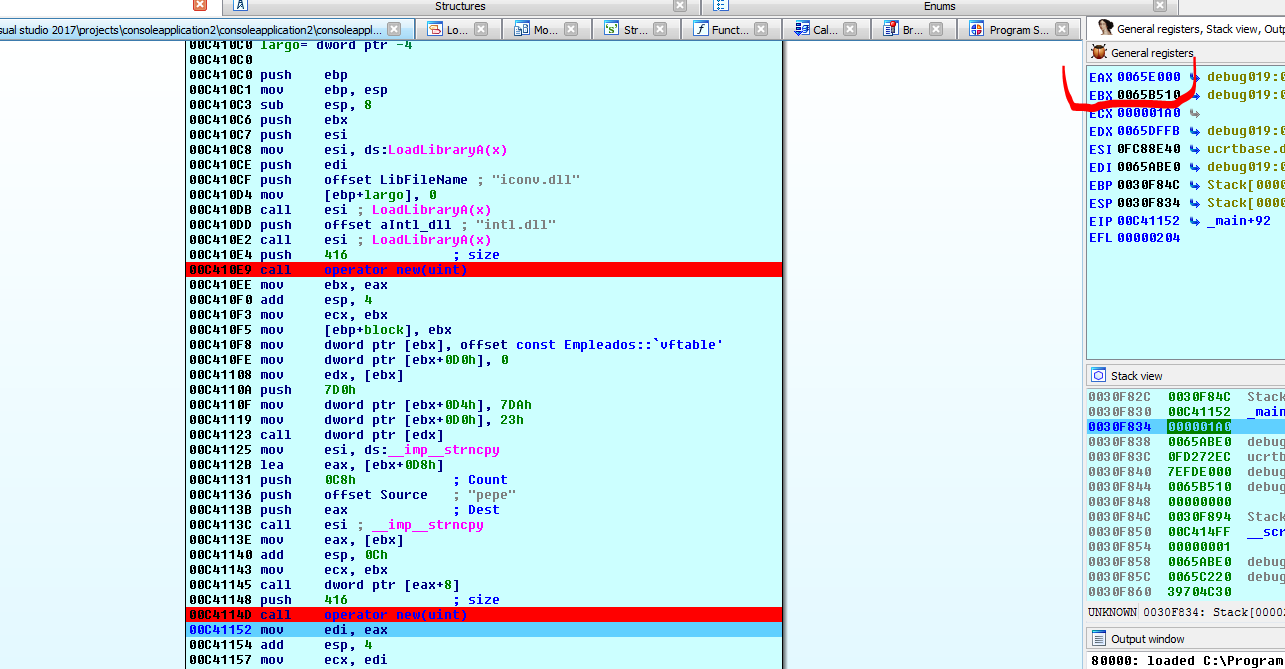Click the Stack view panel icon

point(1098,376)
